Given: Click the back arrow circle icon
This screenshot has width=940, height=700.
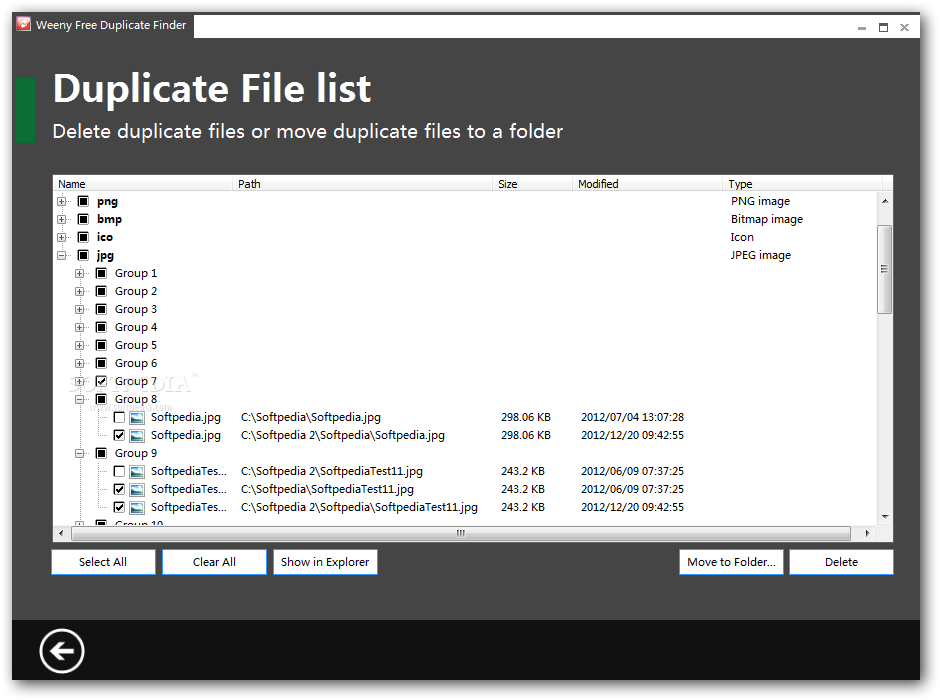Looking at the screenshot, I should 62,651.
